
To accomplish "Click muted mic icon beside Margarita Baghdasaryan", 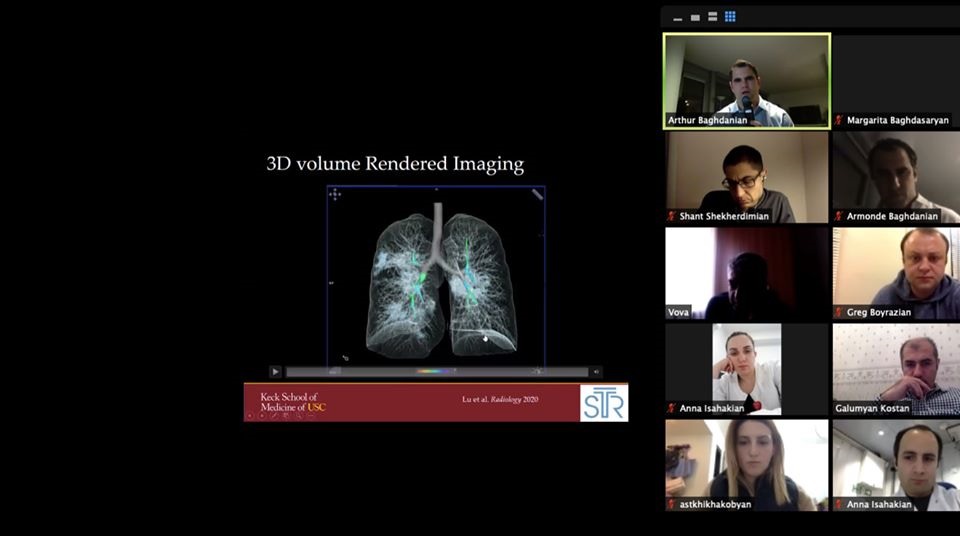I will [x=839, y=120].
